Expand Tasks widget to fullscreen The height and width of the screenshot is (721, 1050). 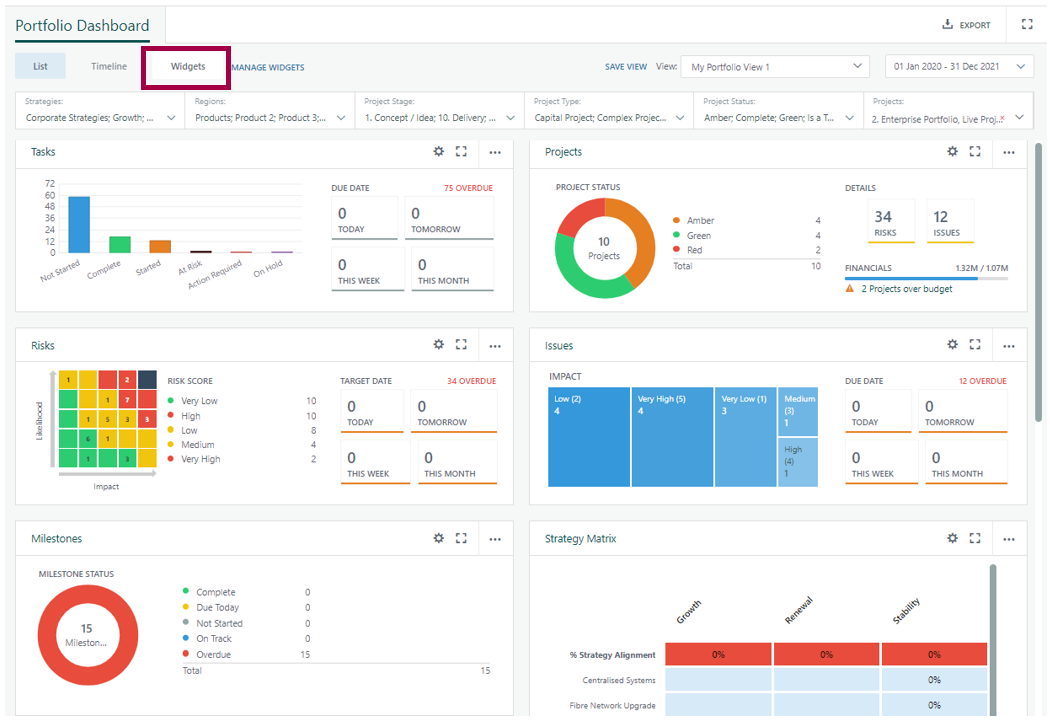tap(461, 151)
